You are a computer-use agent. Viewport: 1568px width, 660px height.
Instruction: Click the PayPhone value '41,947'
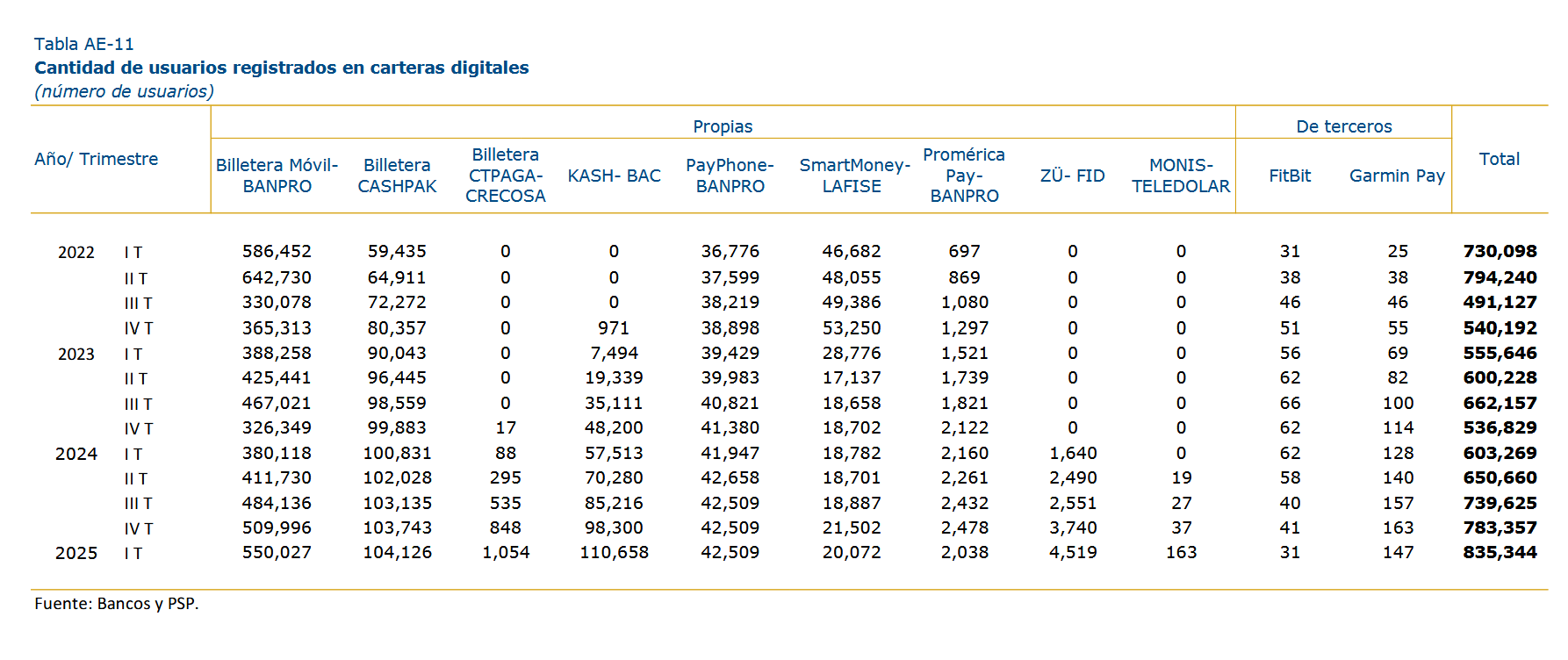(730, 454)
